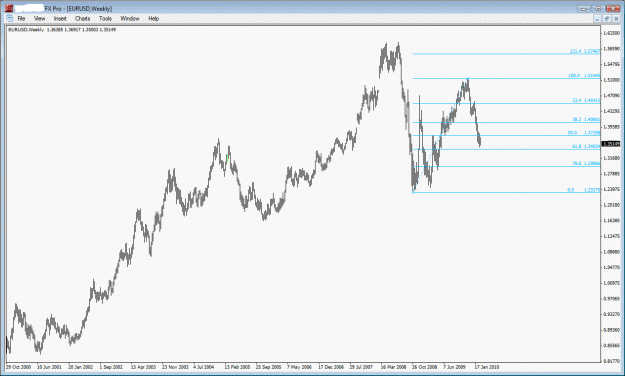Viewport: 625px width, 376px height.
Task: Click the Fibonacci anchor point at the 0.0 low
Action: [x=413, y=193]
